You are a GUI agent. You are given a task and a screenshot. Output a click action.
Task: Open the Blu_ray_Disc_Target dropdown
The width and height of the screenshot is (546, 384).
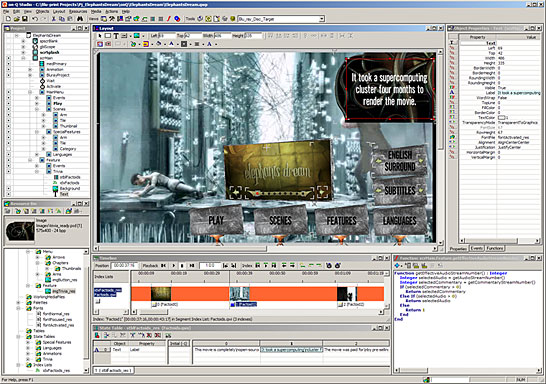coord(321,19)
